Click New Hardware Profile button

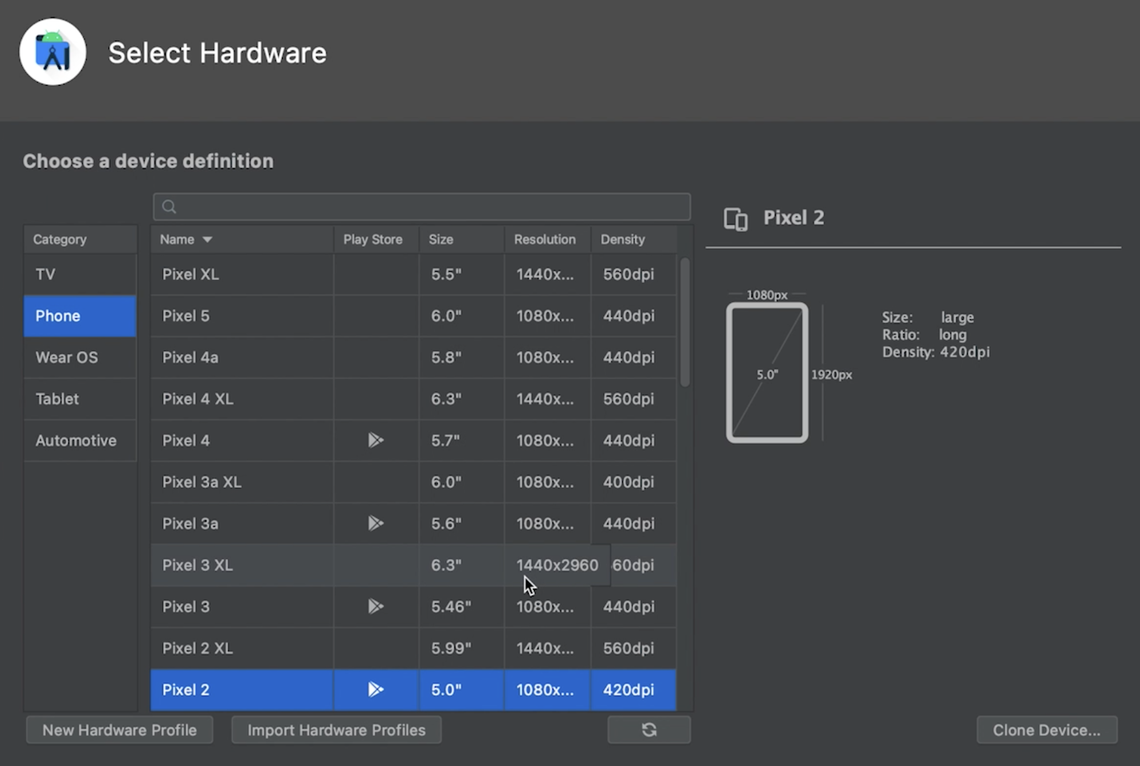click(119, 730)
